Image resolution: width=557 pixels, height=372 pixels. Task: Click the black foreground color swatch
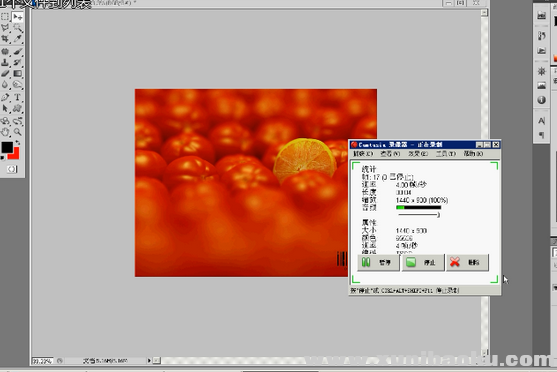7,147
